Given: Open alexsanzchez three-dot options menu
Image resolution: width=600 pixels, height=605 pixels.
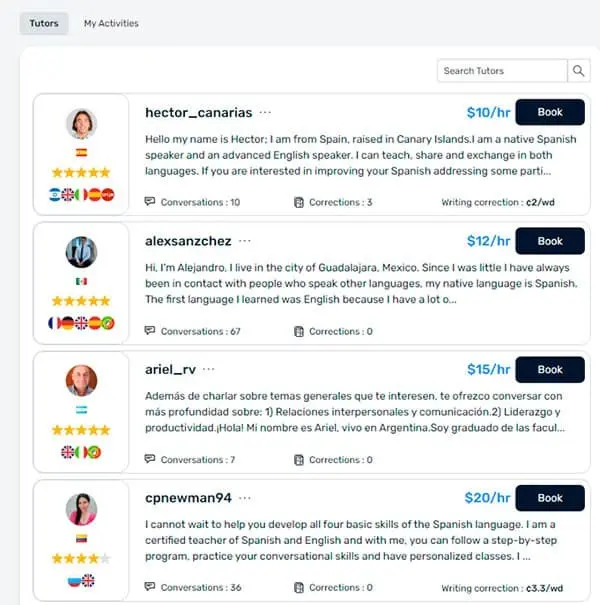Looking at the screenshot, I should point(245,241).
